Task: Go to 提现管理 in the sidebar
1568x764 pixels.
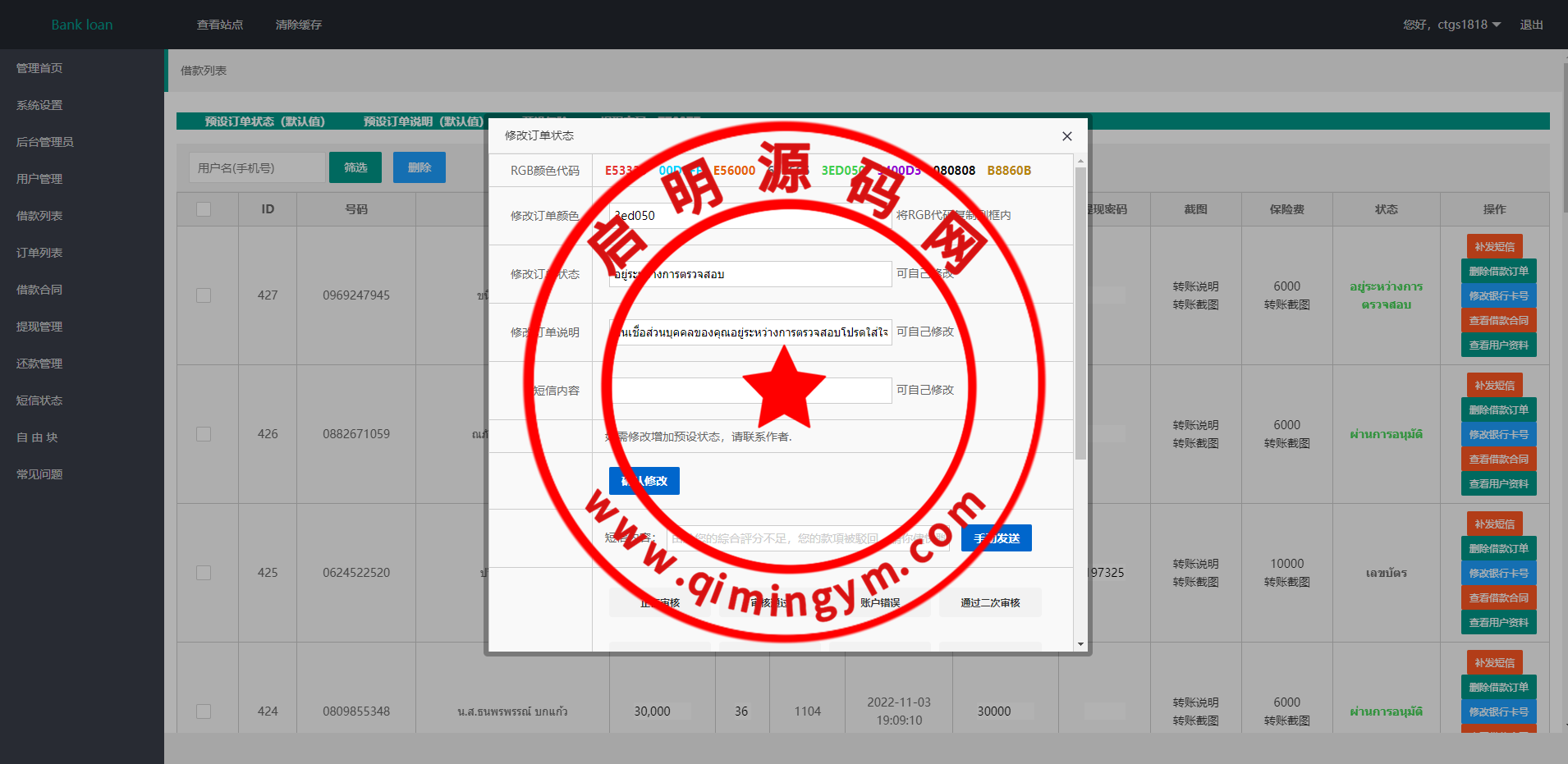Action: 39,327
